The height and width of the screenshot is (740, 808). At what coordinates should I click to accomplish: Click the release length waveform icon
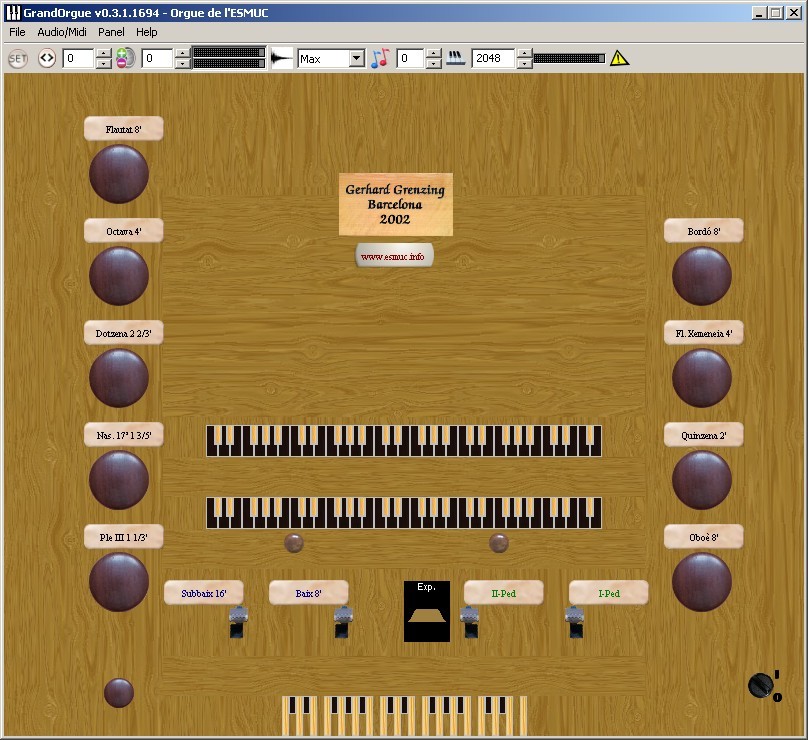[282, 58]
